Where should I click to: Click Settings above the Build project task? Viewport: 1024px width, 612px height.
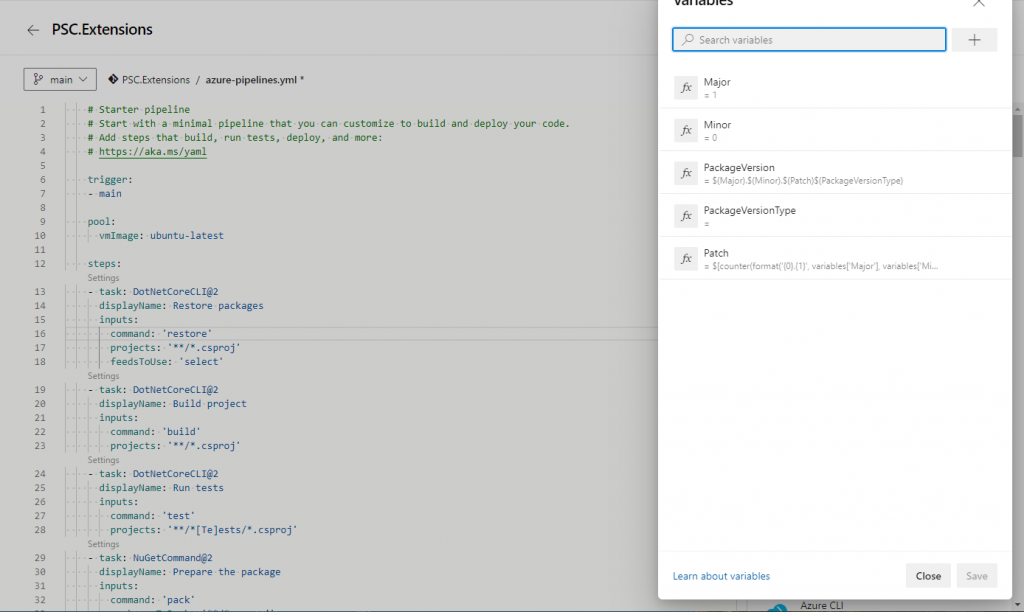(103, 376)
